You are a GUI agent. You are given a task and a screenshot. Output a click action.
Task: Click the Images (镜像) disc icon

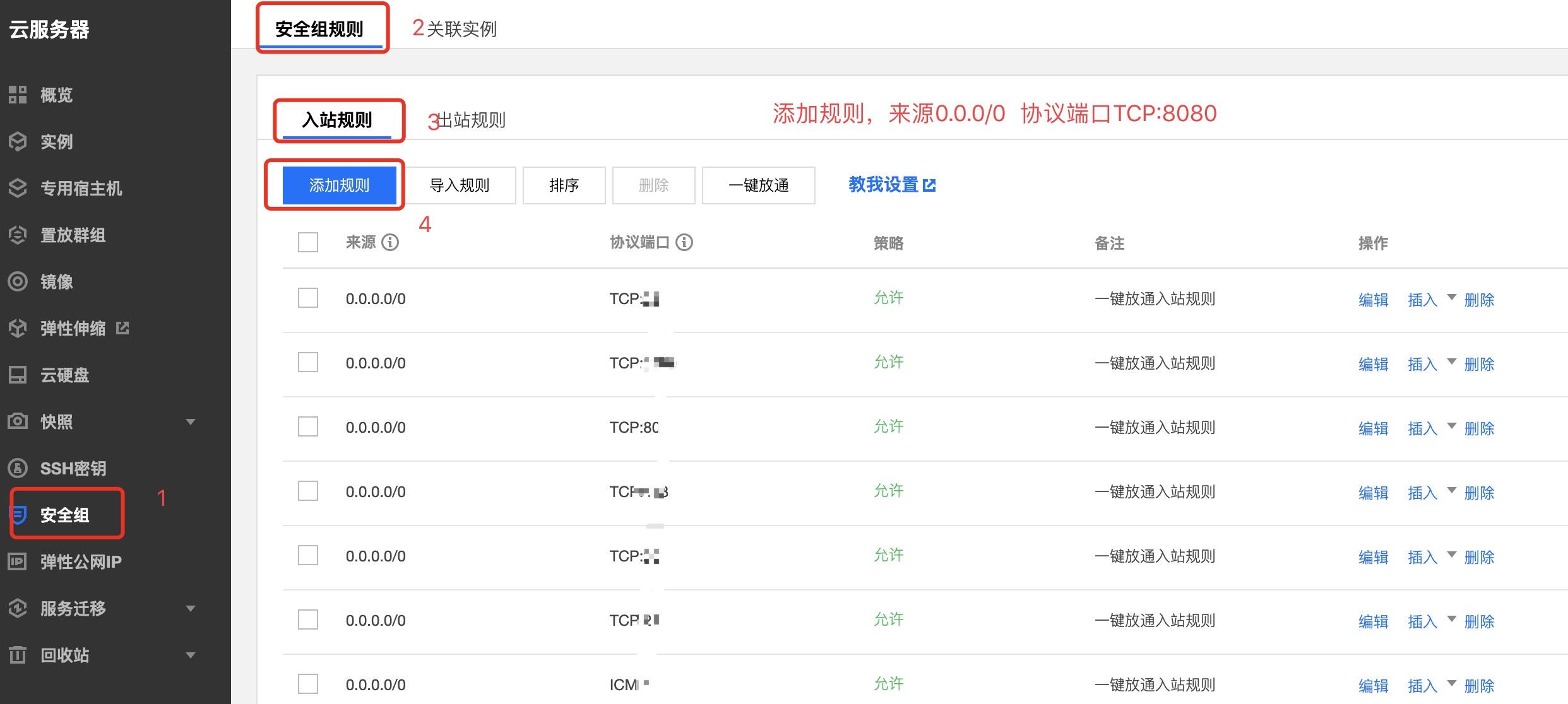[x=18, y=281]
